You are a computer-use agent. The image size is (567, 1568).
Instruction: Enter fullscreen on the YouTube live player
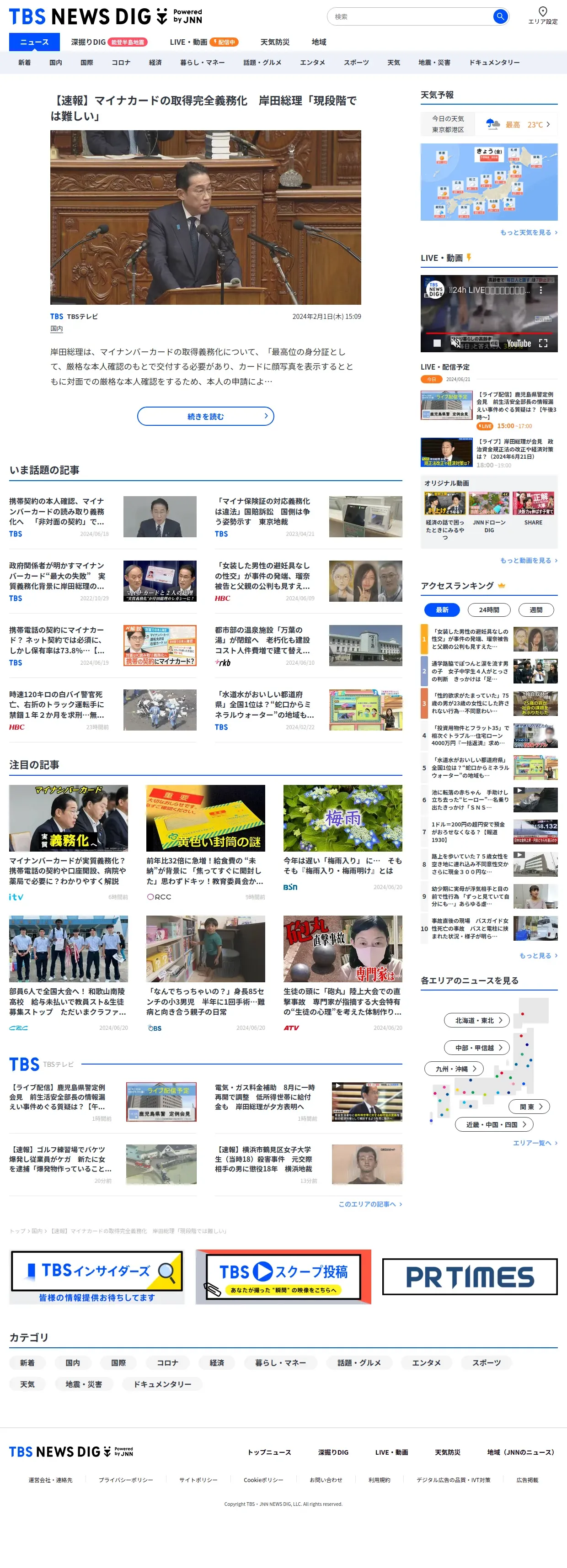[x=543, y=343]
